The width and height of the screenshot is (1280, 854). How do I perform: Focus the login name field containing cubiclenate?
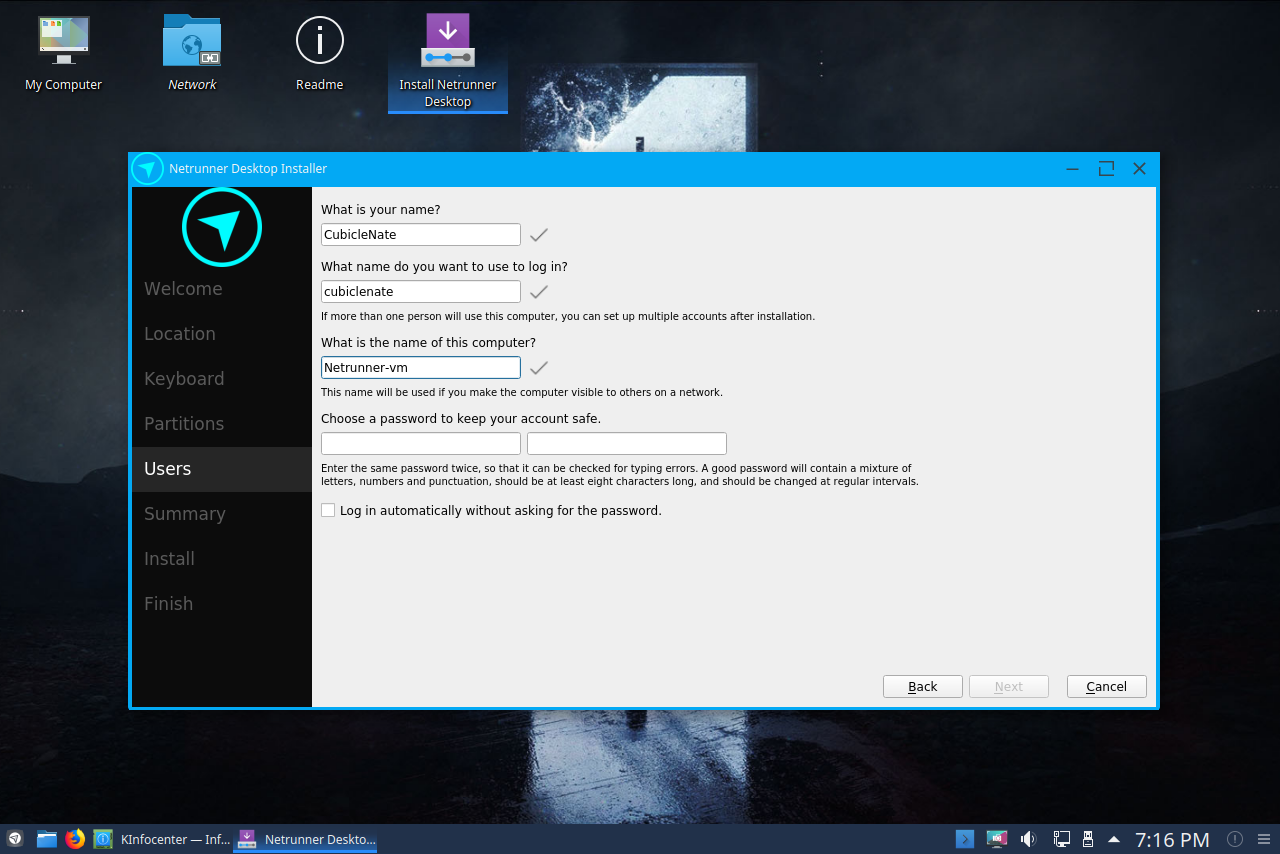point(421,291)
